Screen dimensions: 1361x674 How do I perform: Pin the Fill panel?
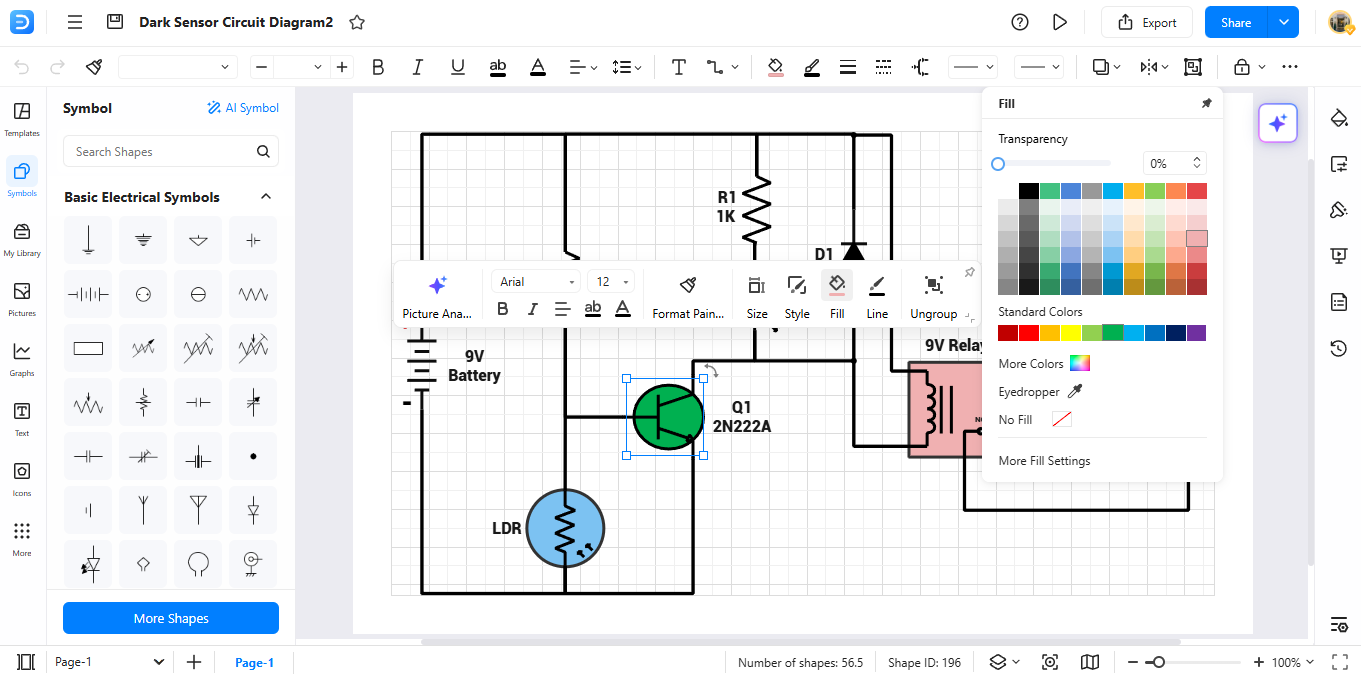coord(1206,103)
